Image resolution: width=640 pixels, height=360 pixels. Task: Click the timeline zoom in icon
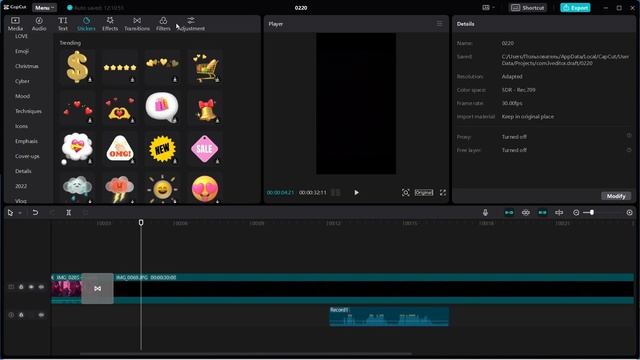(629, 213)
